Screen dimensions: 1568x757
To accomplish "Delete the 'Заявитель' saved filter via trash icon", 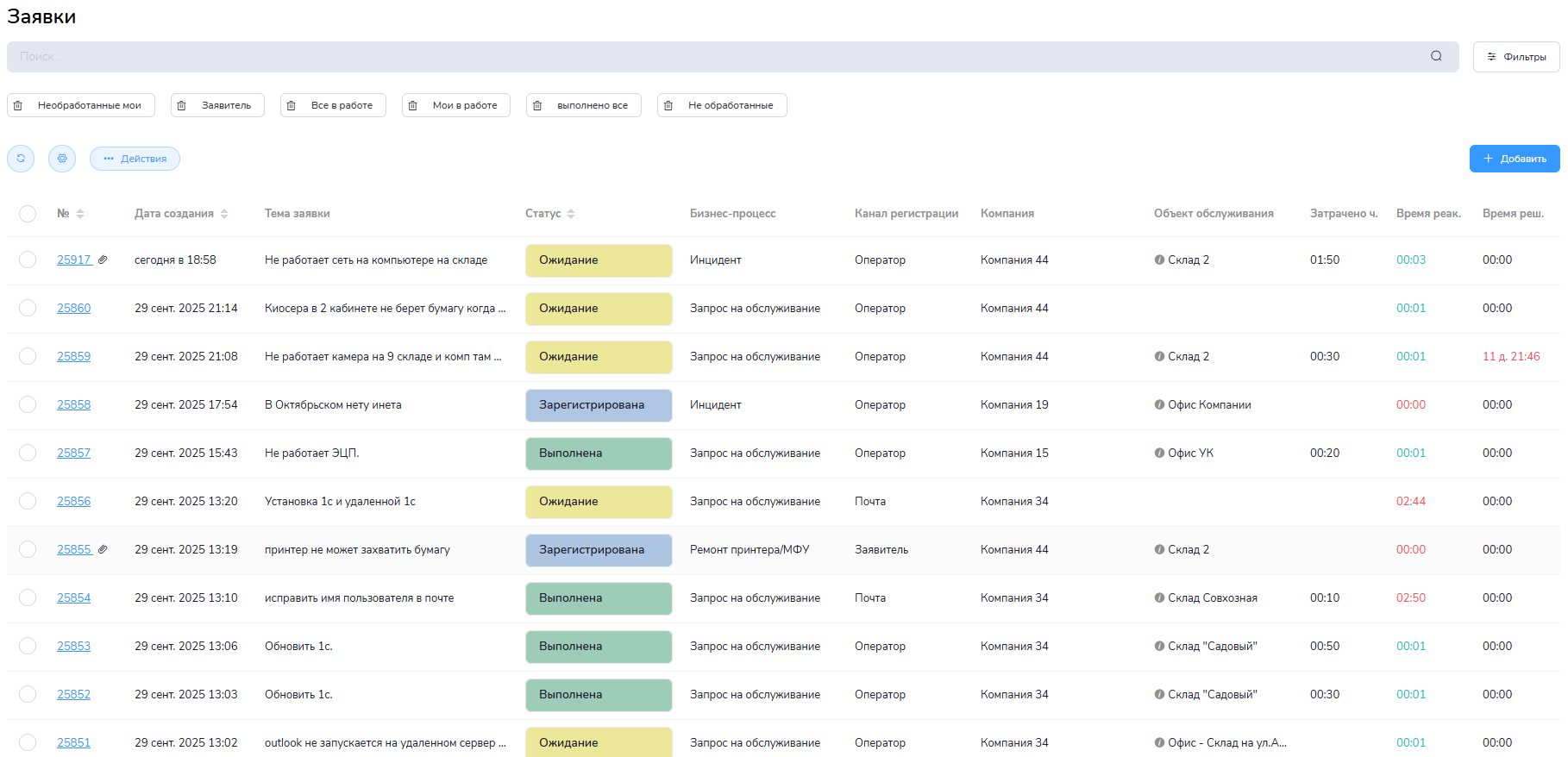I will [x=182, y=105].
